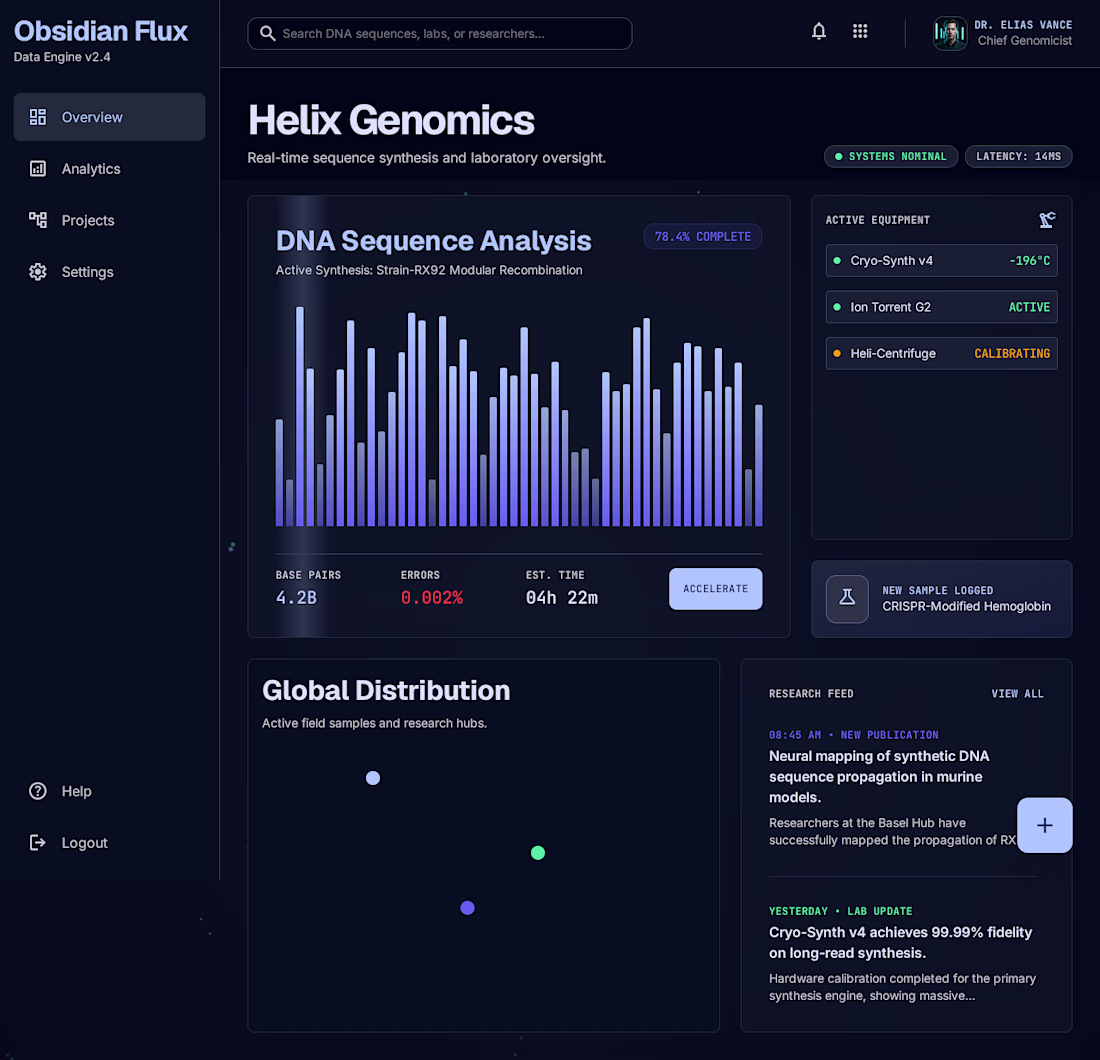The image size is (1100, 1060).
Task: Click the green Ion Torrent G2 status dot
Action: coord(837,307)
